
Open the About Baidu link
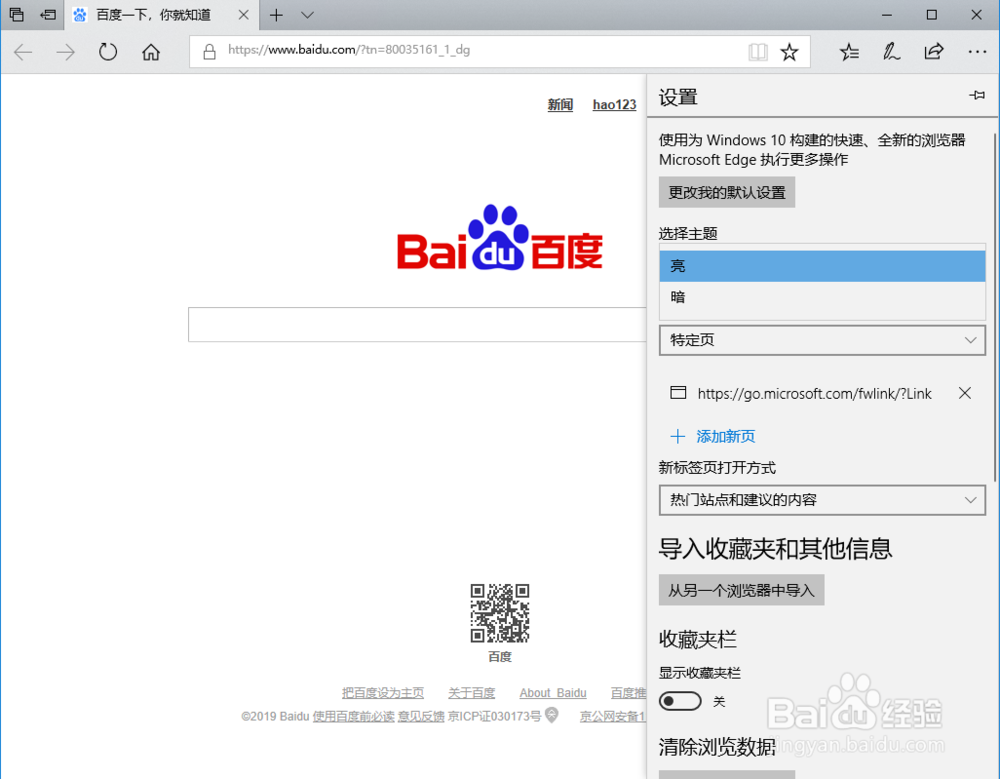coord(553,693)
